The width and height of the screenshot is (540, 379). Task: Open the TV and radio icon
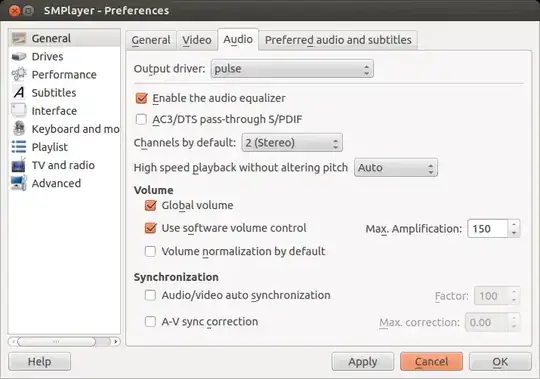click(19, 165)
